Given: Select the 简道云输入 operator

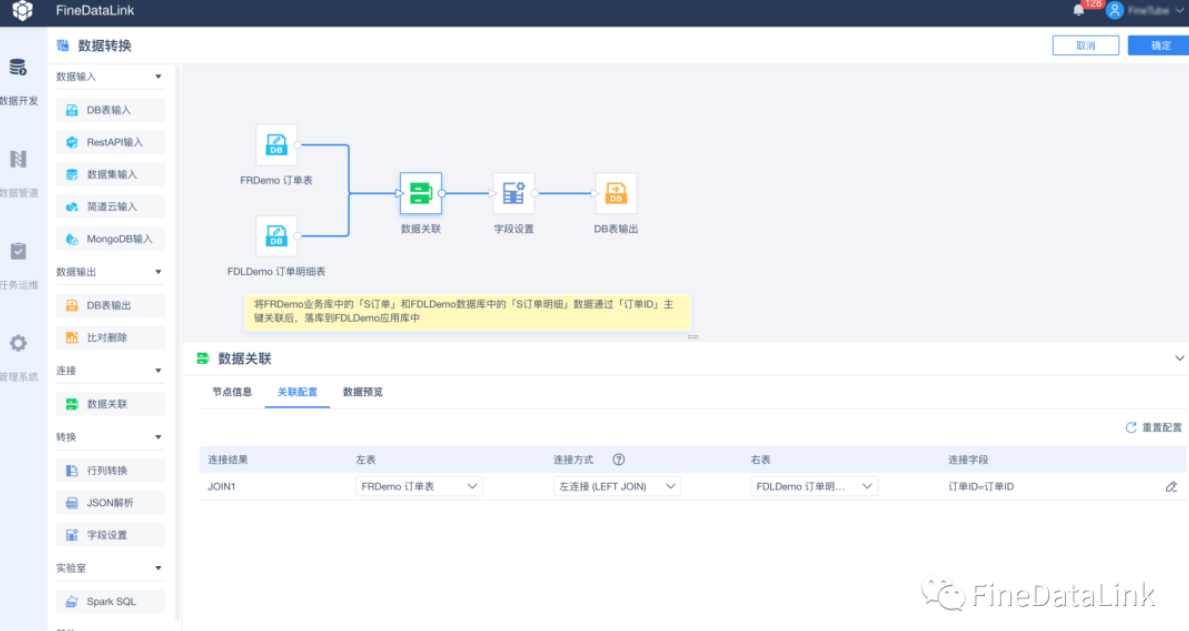Looking at the screenshot, I should pos(110,206).
